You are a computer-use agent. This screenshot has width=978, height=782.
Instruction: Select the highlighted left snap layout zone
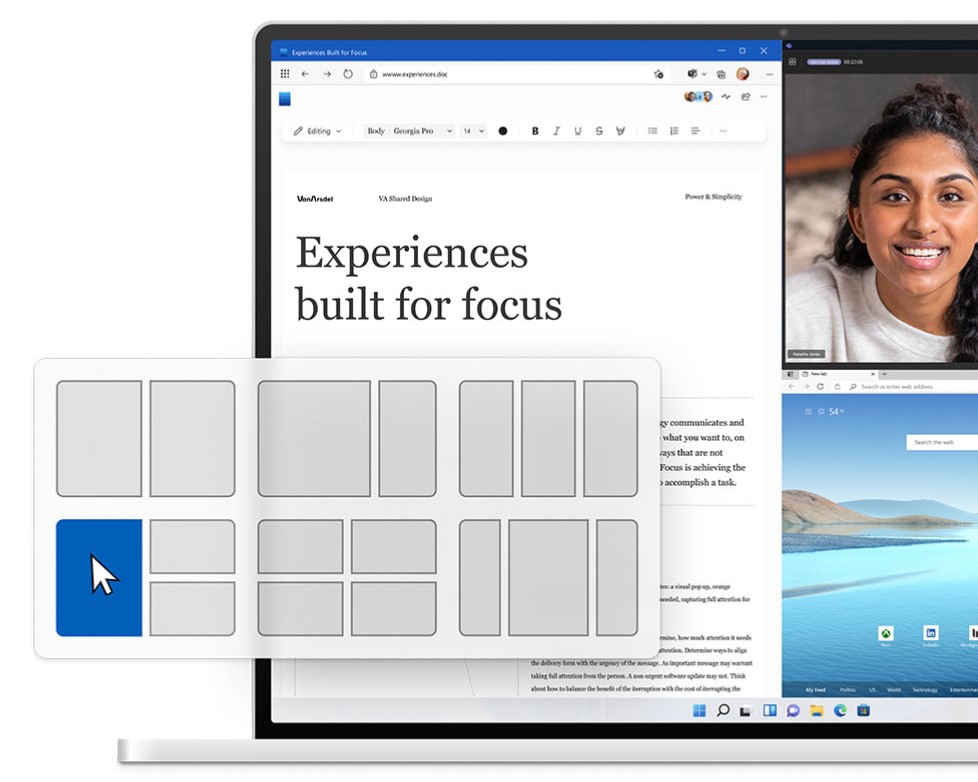[x=97, y=575]
